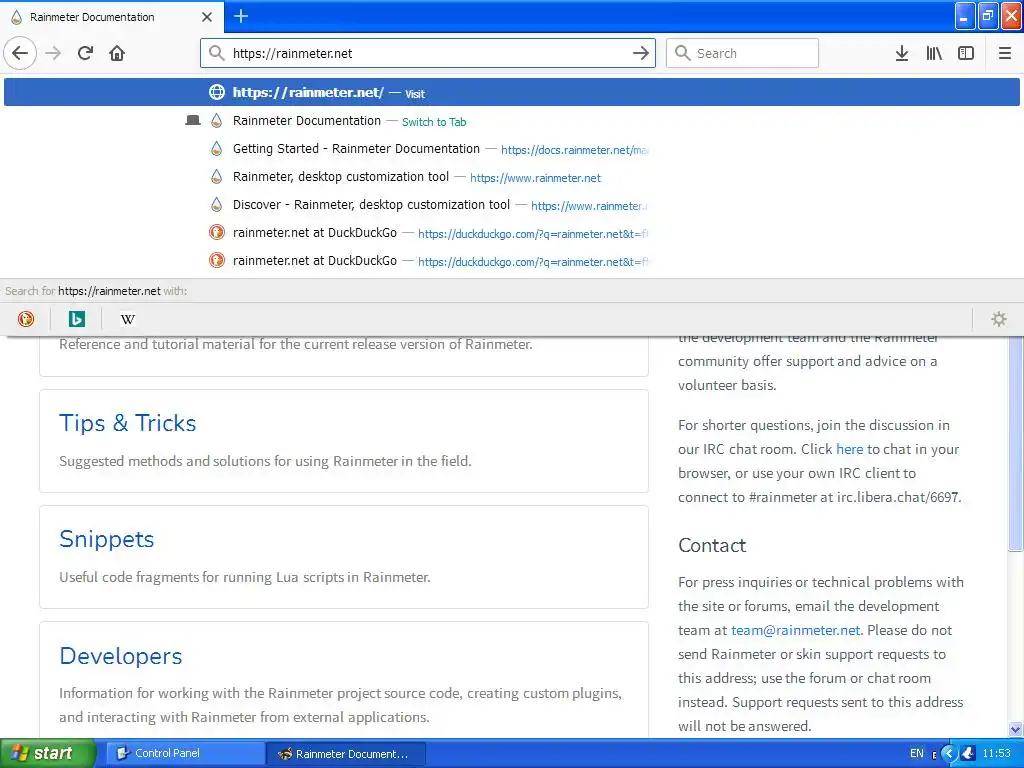Open the hamburger application menu
Viewport: 1024px width, 768px height.
(1004, 53)
